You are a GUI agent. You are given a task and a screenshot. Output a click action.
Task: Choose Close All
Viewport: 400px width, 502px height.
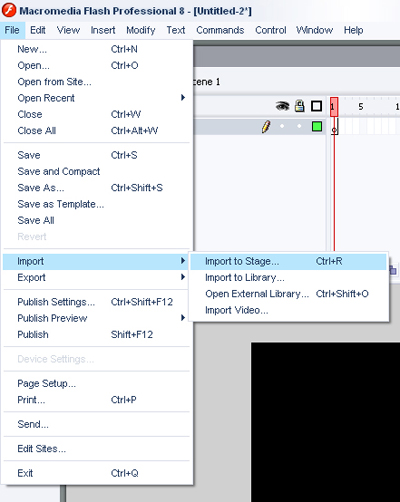pyautogui.click(x=97, y=131)
